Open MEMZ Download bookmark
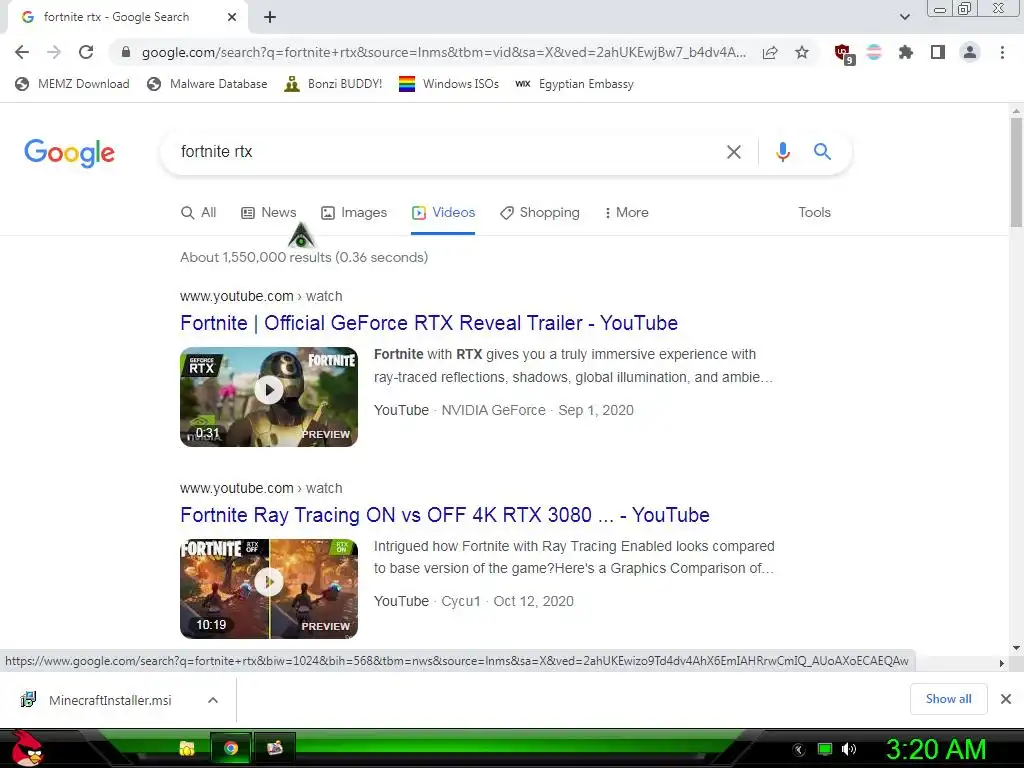This screenshot has height=768, width=1024. pyautogui.click(x=72, y=84)
